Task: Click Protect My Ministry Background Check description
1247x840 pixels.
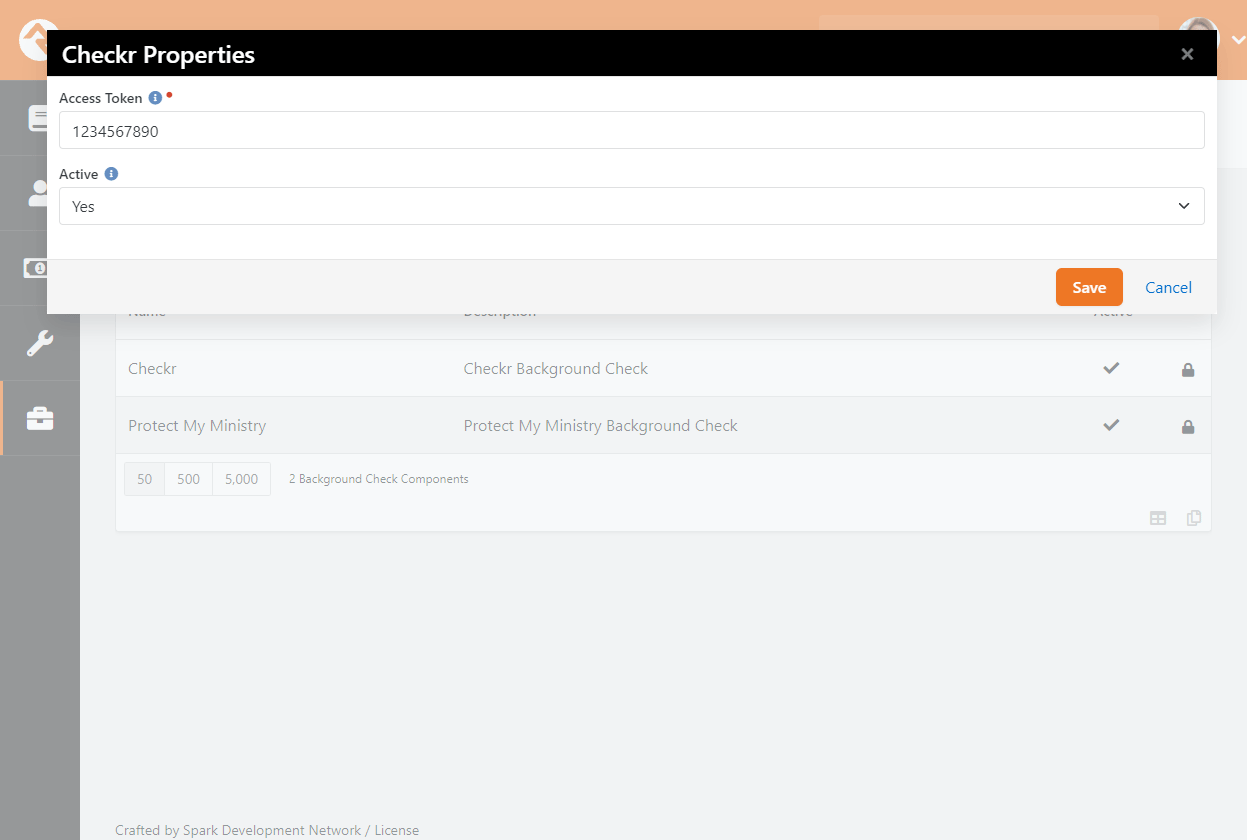Action: click(x=601, y=426)
